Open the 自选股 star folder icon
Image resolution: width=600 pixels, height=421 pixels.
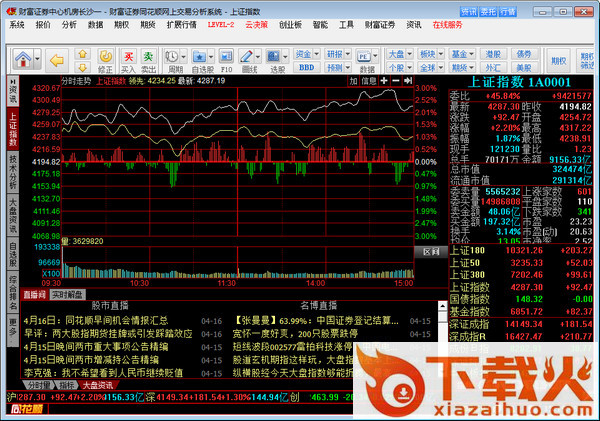click(x=199, y=57)
